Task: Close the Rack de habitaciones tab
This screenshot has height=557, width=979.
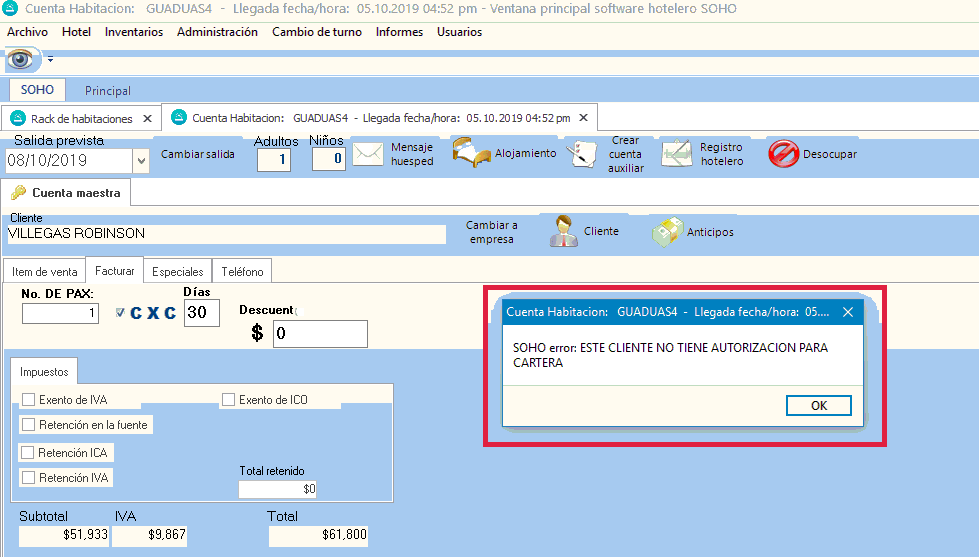Action: (x=147, y=118)
